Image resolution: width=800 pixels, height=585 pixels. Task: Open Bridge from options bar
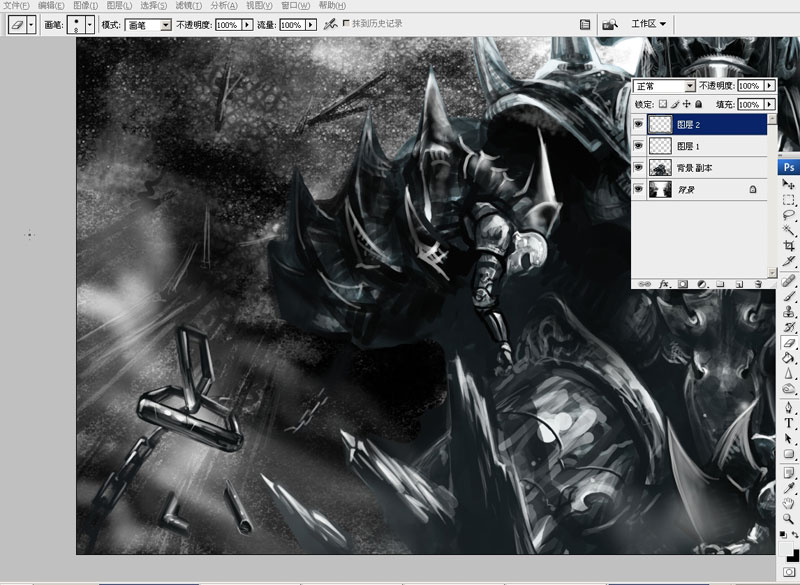610,24
